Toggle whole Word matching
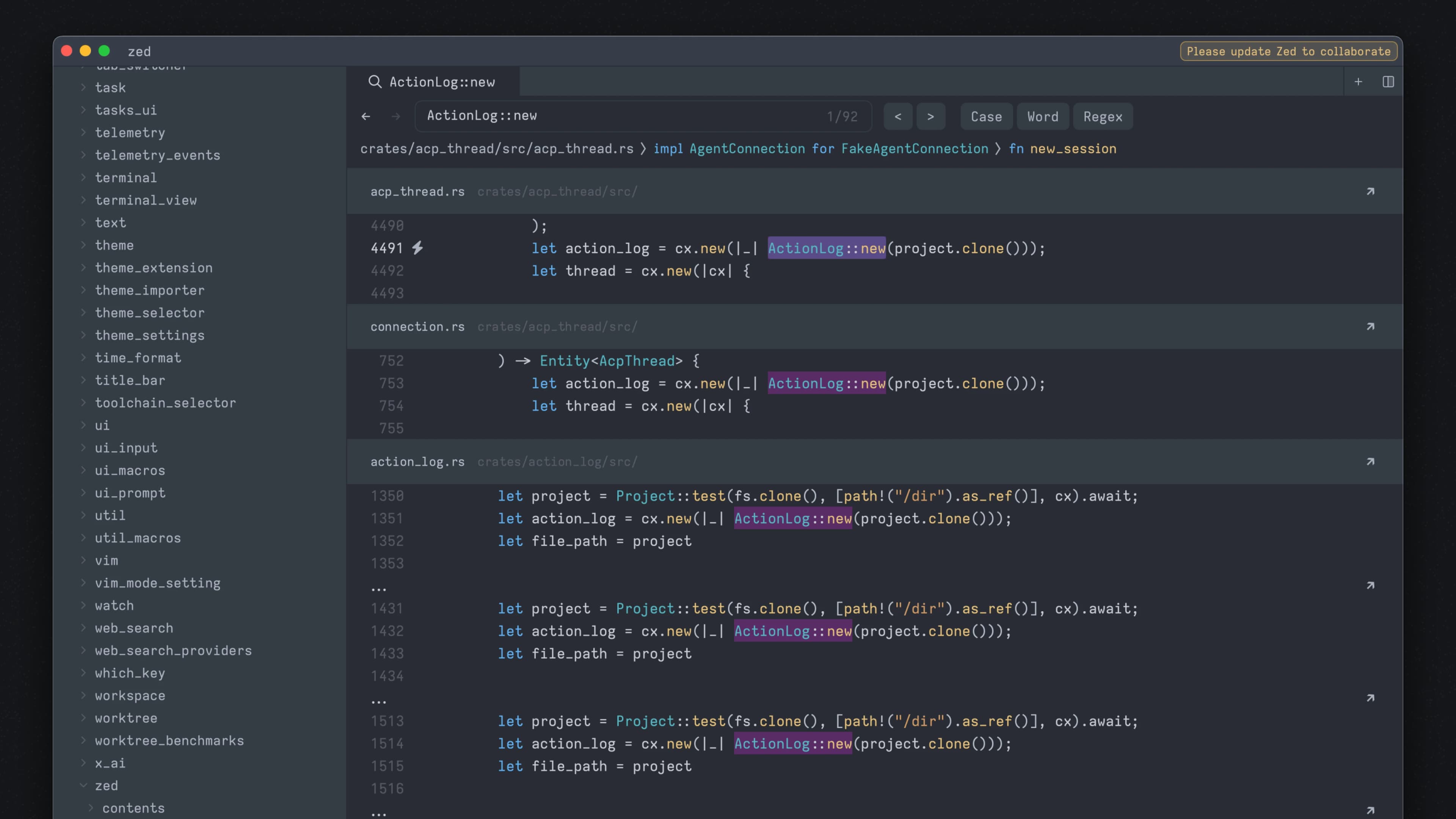 [1042, 116]
